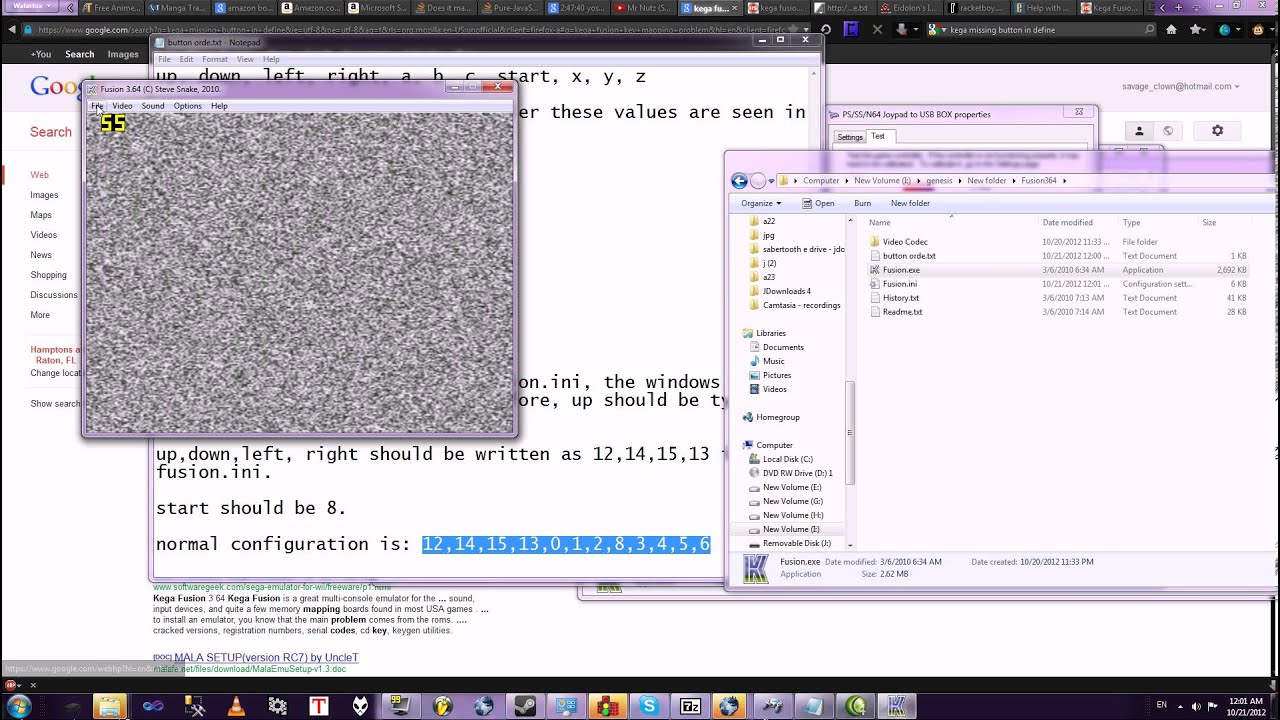Click the Burn button in Explorer
The width and height of the screenshot is (1280, 720).
(862, 203)
